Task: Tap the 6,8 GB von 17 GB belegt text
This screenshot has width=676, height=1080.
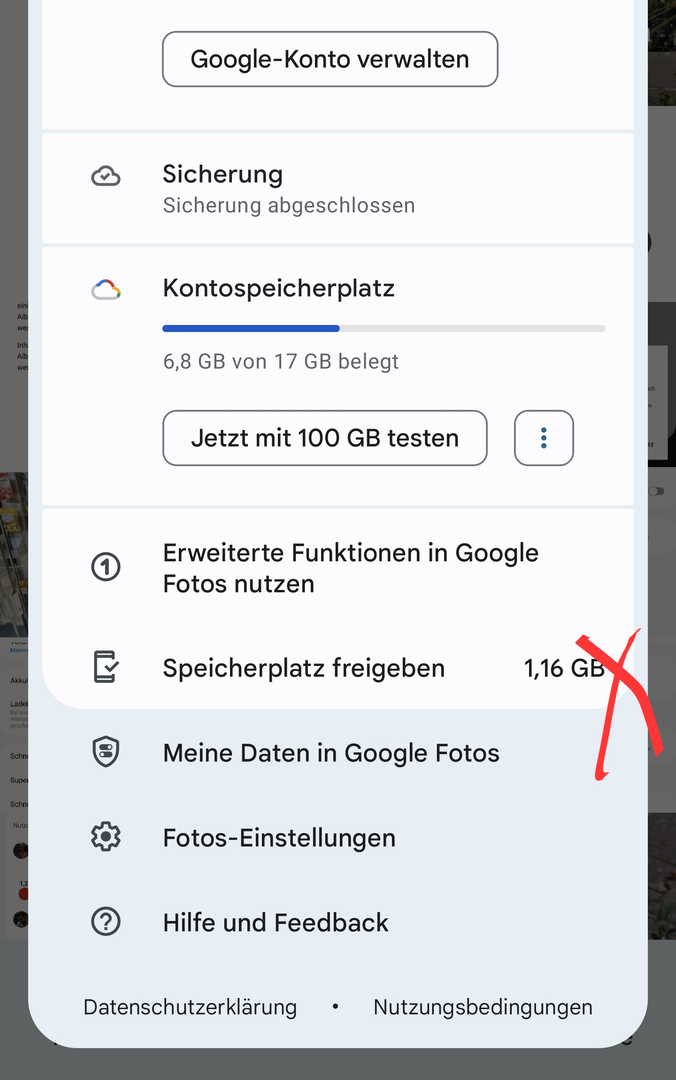Action: click(x=281, y=361)
